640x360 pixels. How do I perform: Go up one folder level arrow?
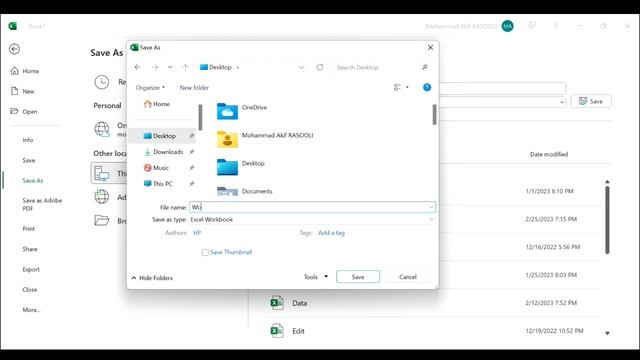(x=185, y=67)
